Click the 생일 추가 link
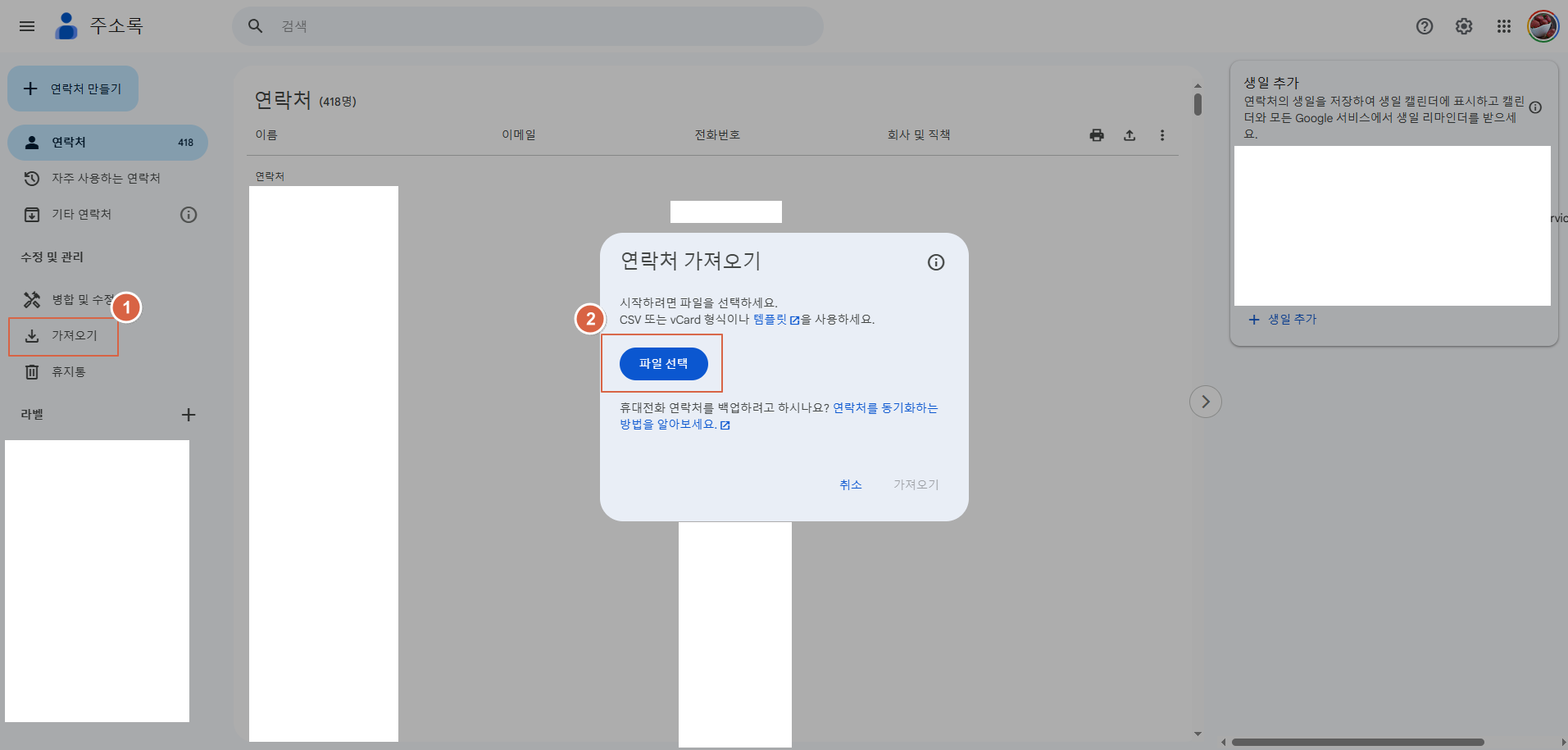This screenshot has height=750, width=1568. pyautogui.click(x=1283, y=320)
